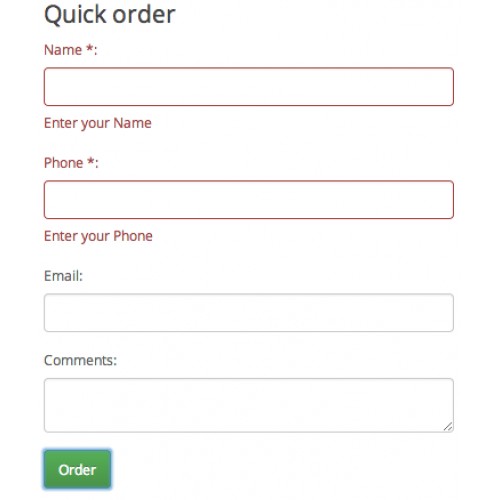The image size is (500, 500).
Task: Click the required asterisk beside Phone
Action: click(x=91, y=162)
